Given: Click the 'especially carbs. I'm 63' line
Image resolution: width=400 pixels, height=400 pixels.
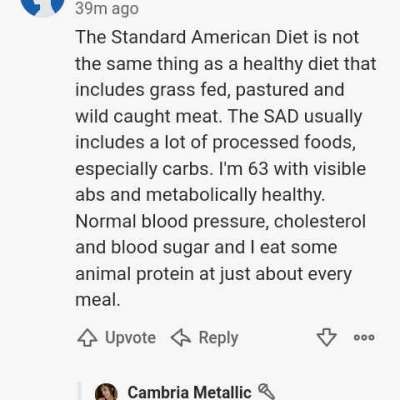Looking at the screenshot, I should point(172,169).
